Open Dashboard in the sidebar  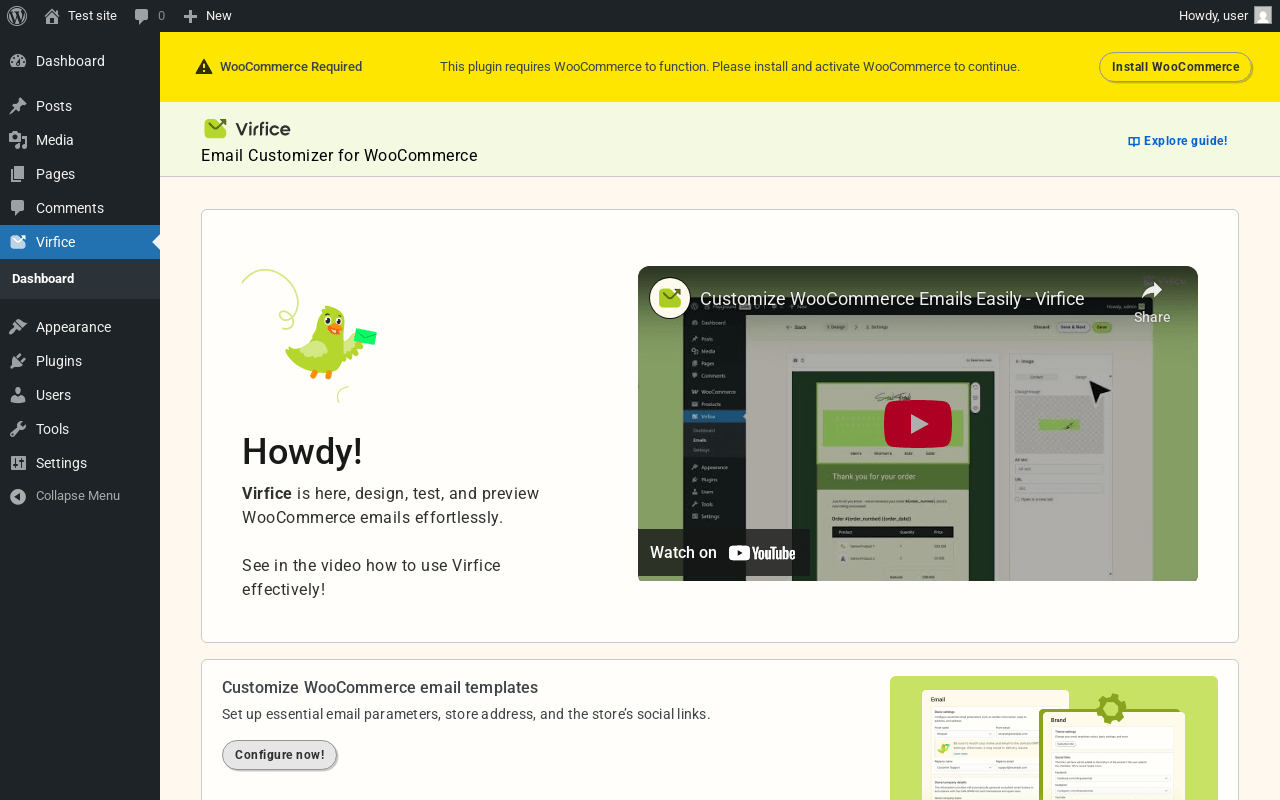pos(70,61)
